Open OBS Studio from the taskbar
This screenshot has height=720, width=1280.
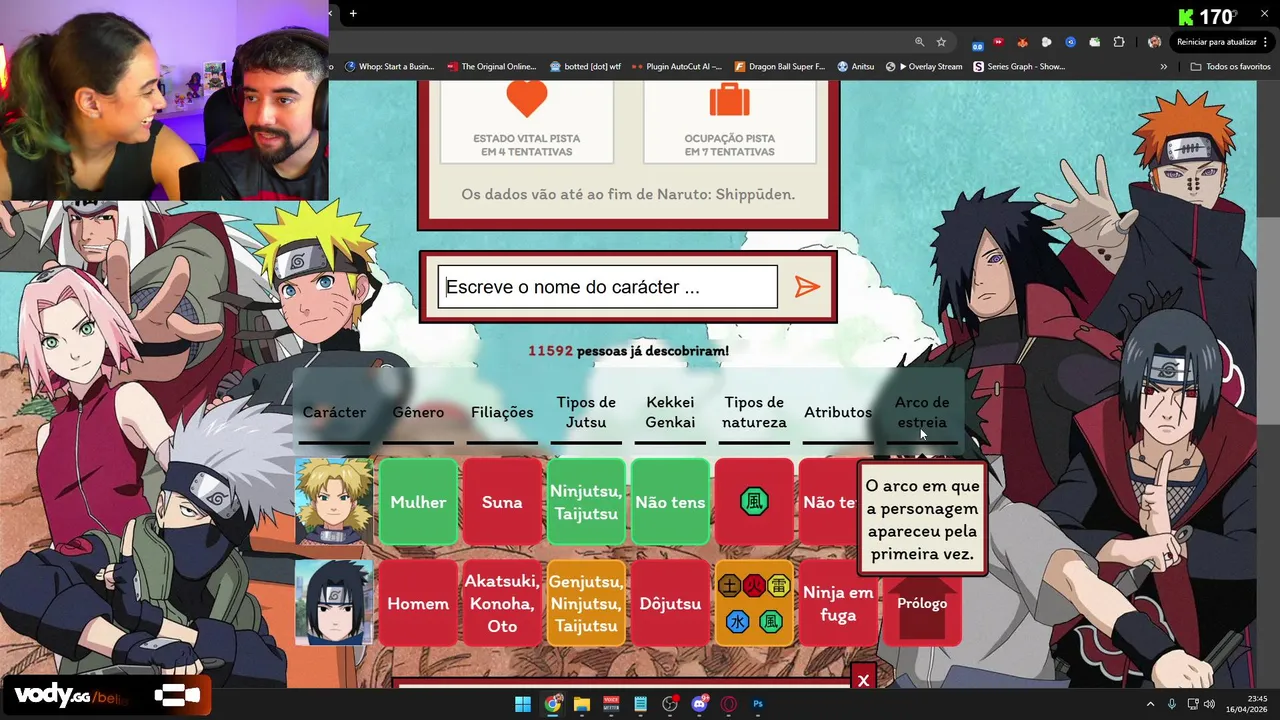click(670, 704)
